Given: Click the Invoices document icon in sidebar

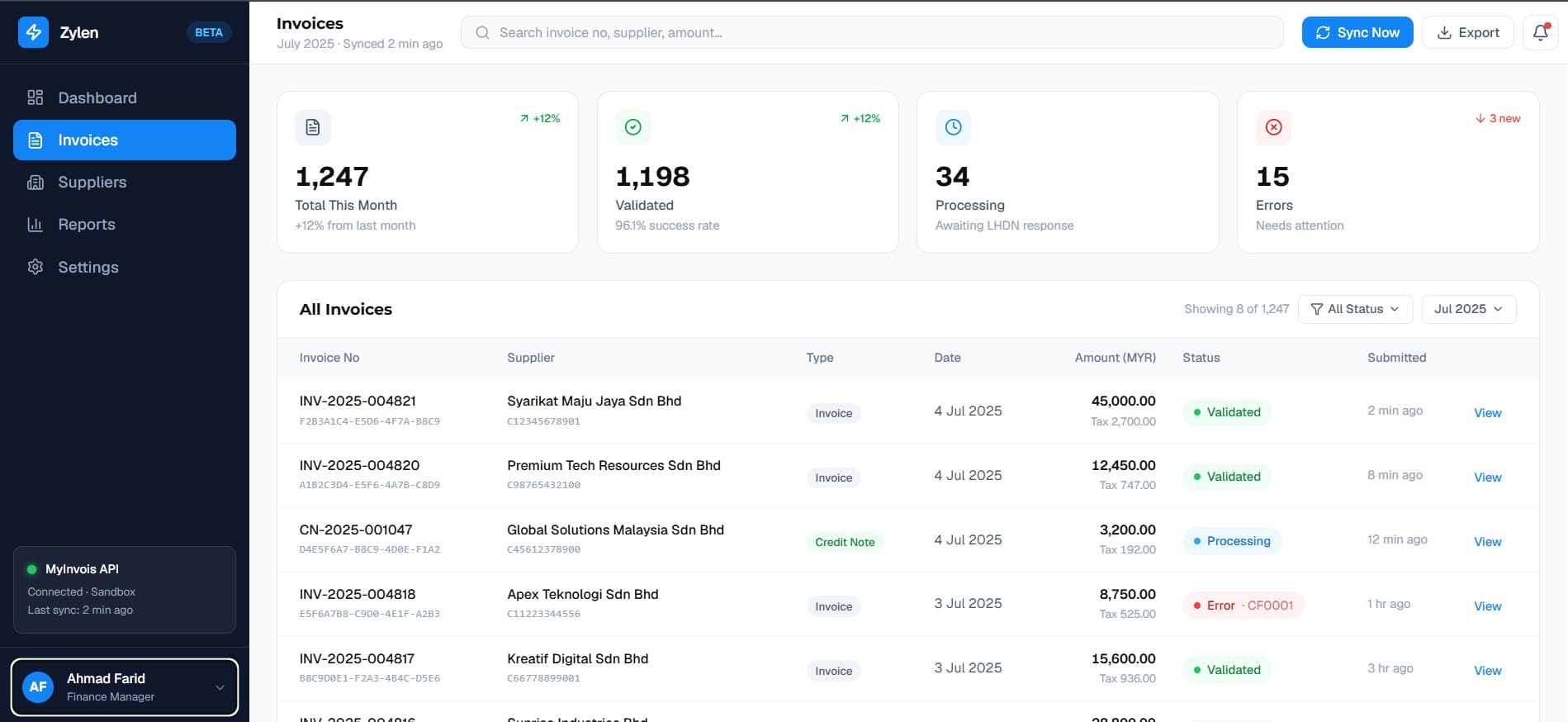Looking at the screenshot, I should tap(36, 140).
